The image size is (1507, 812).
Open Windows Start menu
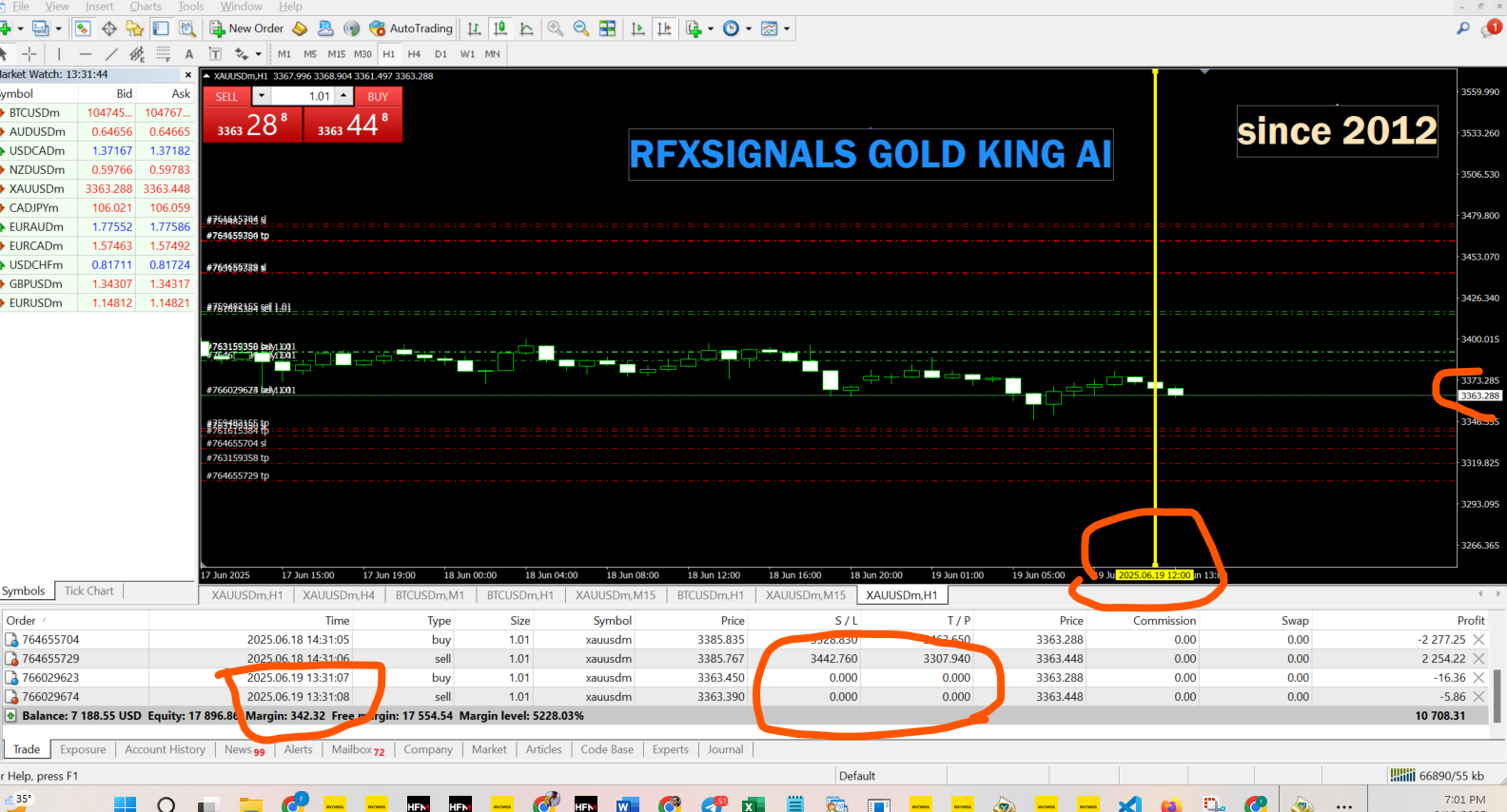click(125, 805)
